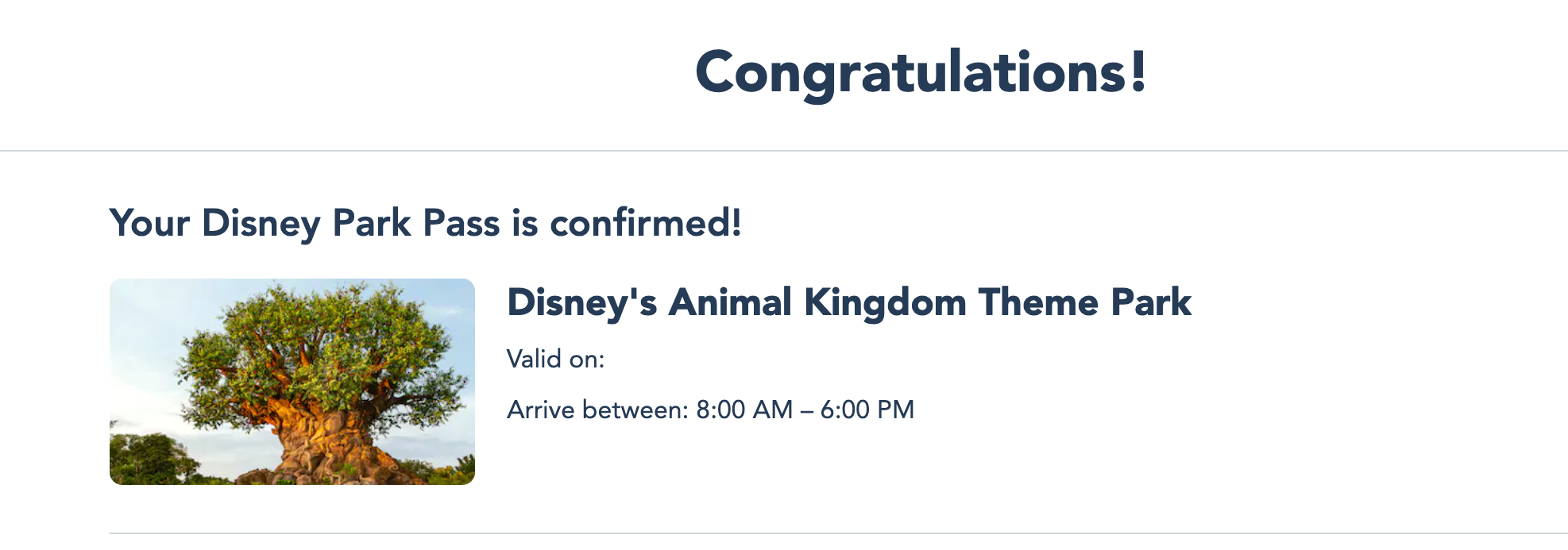Click the divider line below the park photo
Viewport: 1568px width, 550px height.
tap(838, 533)
